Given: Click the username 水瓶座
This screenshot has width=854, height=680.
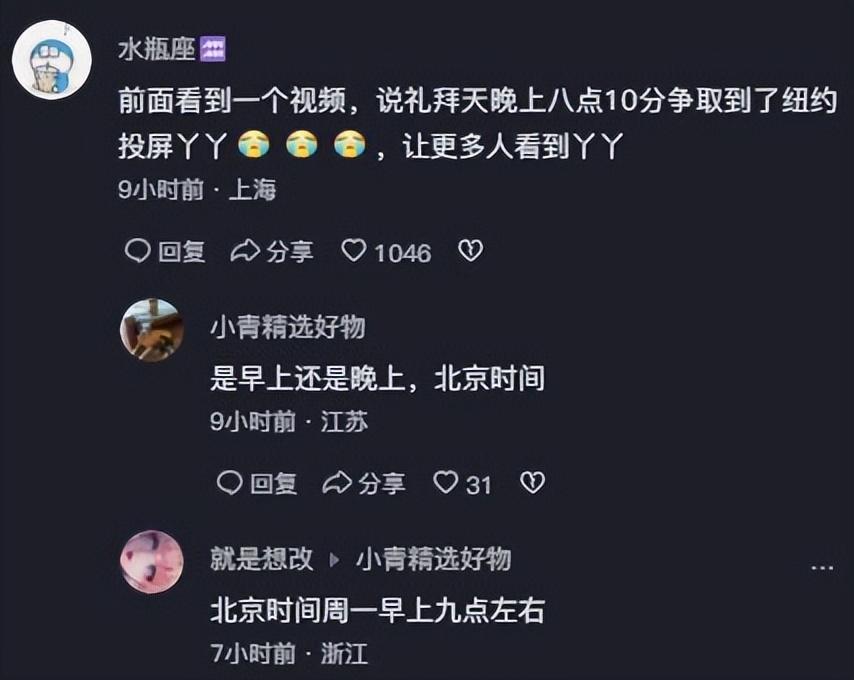Looking at the screenshot, I should (156, 50).
